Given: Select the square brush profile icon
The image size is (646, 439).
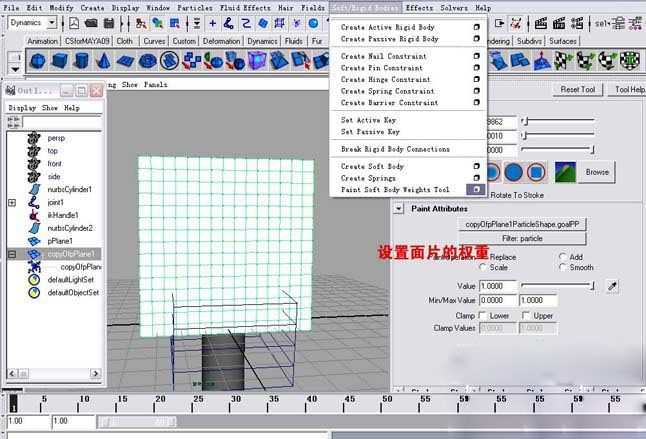Looking at the screenshot, I should tap(536, 172).
